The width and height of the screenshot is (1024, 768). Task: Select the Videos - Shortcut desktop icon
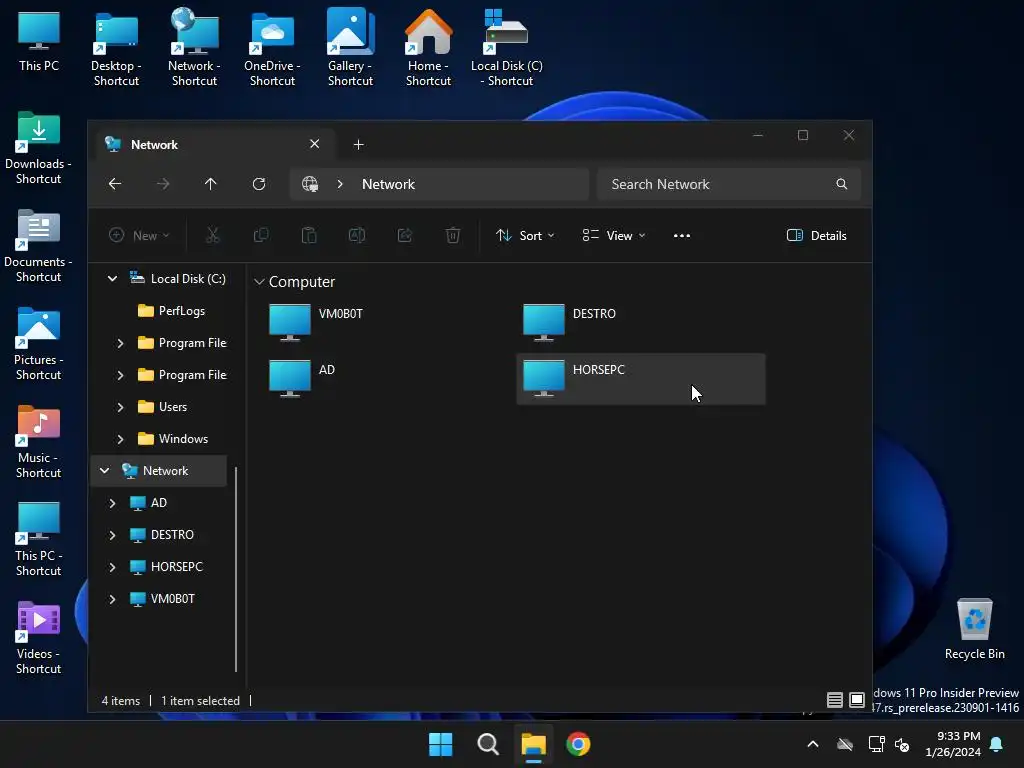39,638
